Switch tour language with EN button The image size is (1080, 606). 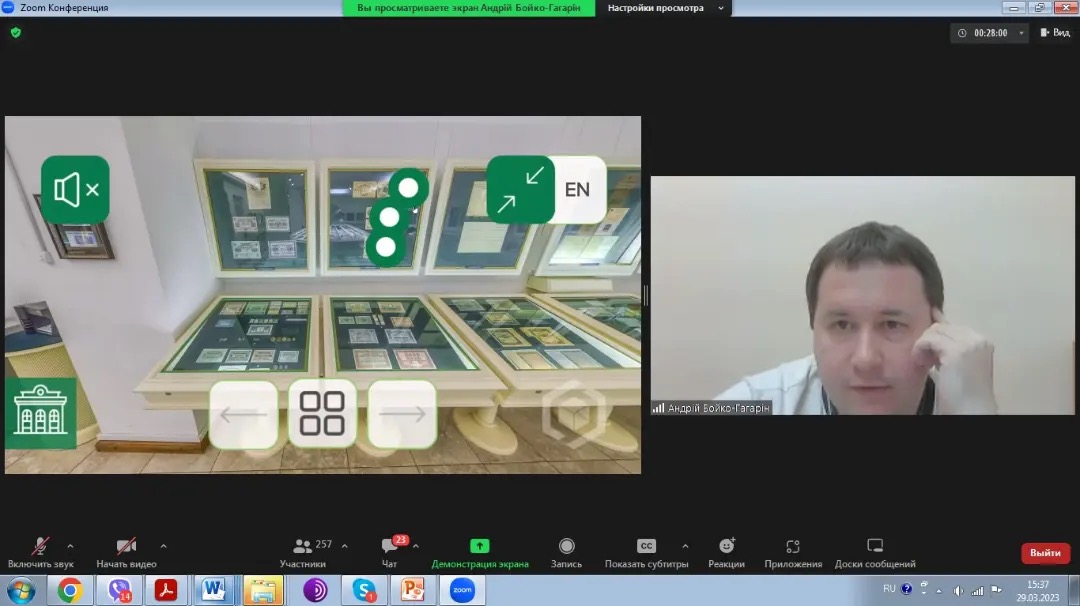click(x=578, y=190)
